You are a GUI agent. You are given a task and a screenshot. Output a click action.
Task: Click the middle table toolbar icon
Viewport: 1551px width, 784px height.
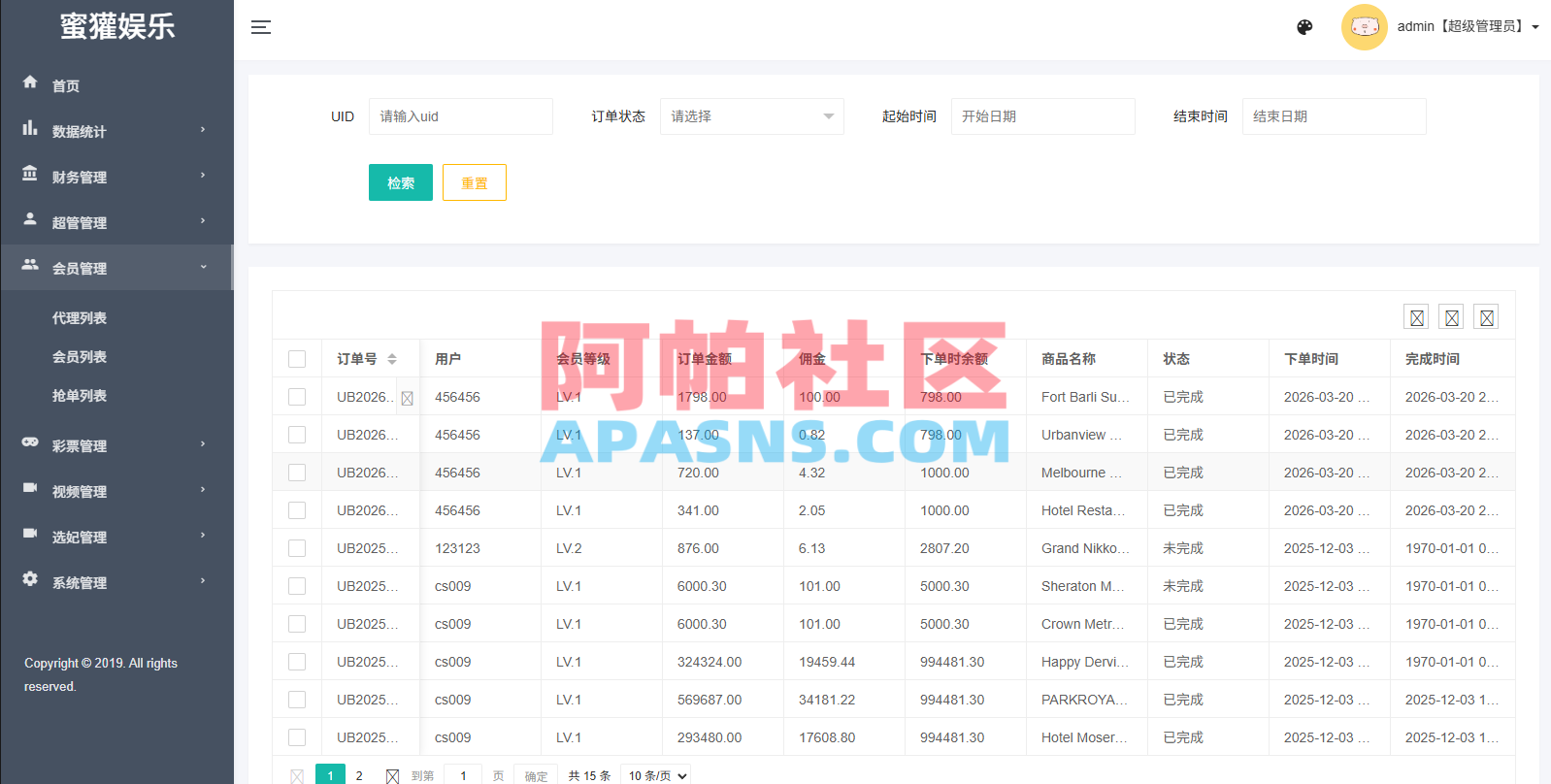tap(1452, 317)
